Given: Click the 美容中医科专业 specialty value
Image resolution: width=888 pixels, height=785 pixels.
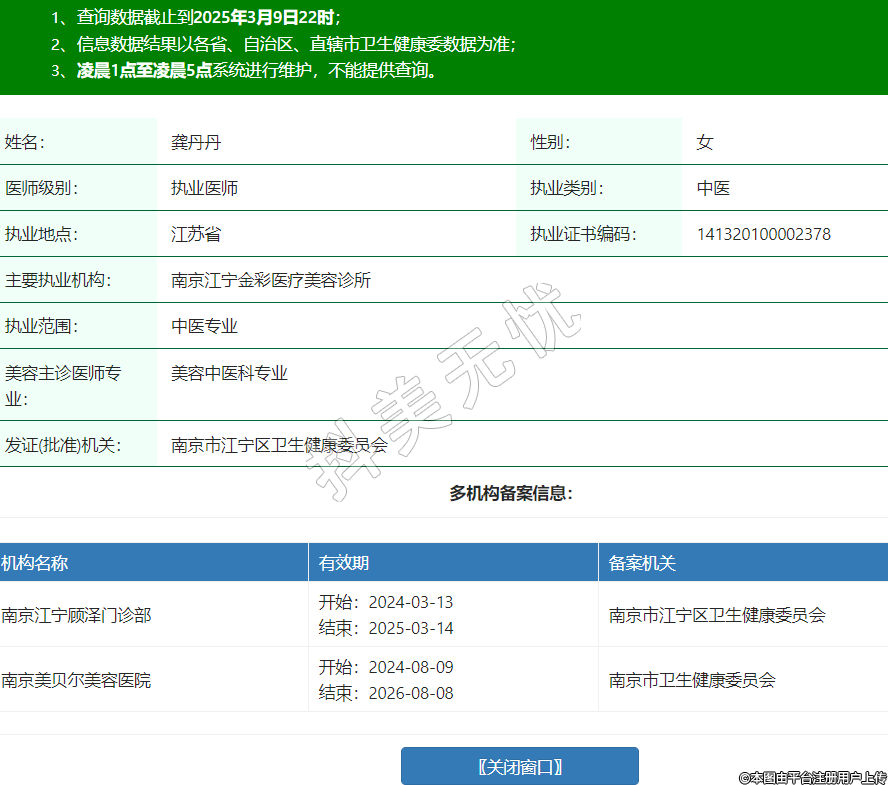Looking at the screenshot, I should point(229,373).
